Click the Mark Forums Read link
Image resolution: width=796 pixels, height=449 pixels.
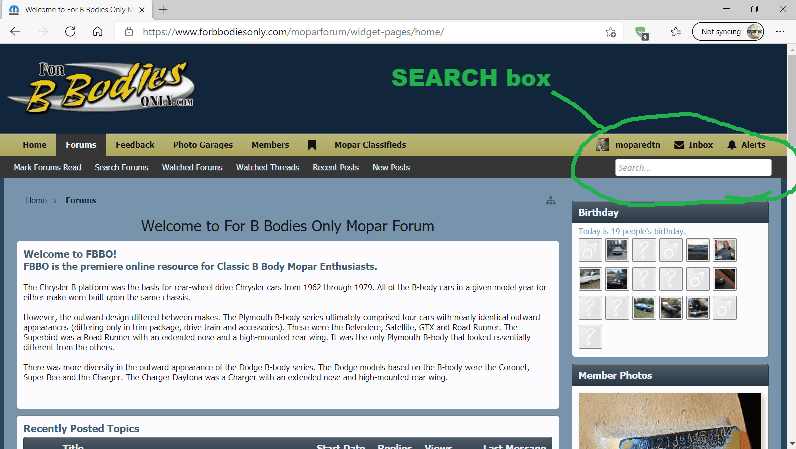pos(47,167)
